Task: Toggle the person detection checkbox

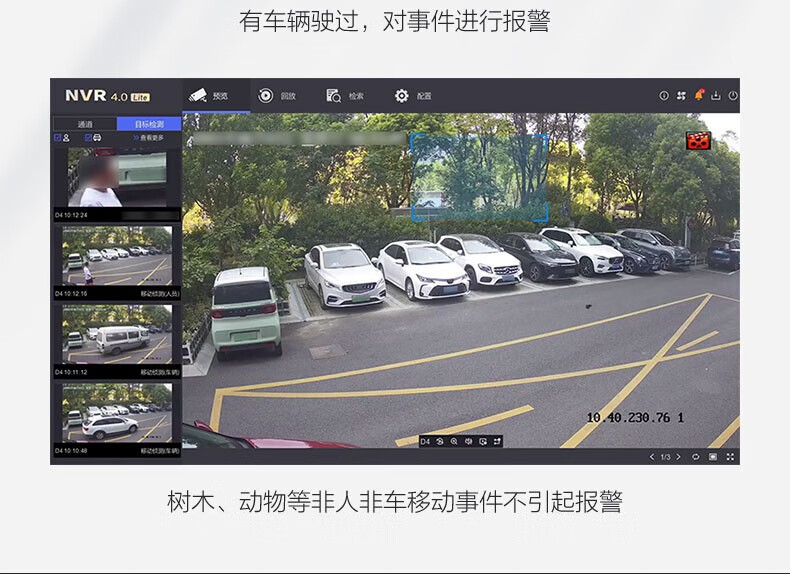Action: [x=57, y=138]
